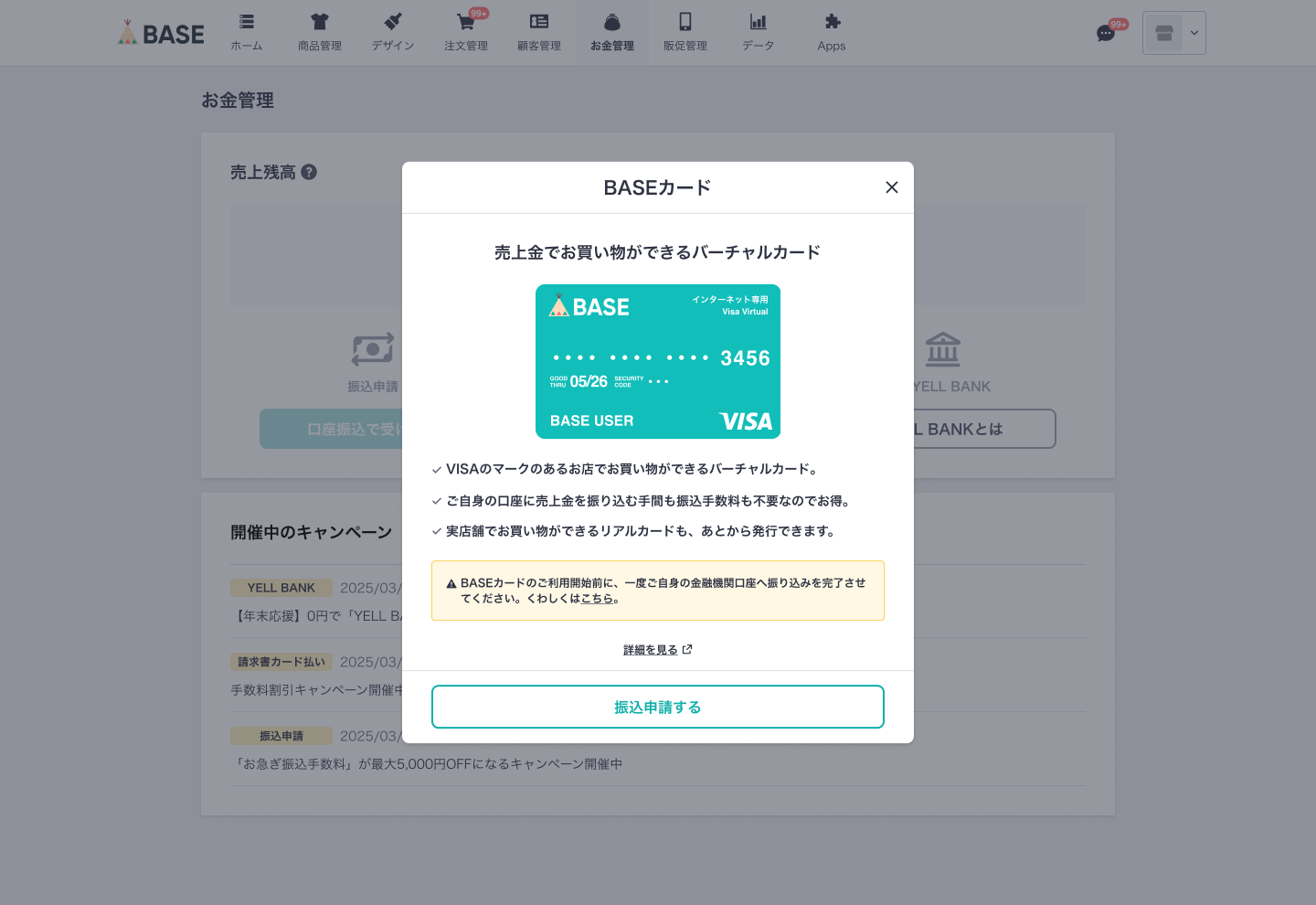This screenshot has height=905, width=1316.
Task: Click the 開催中のキャンペーン heading
Action: (312, 532)
